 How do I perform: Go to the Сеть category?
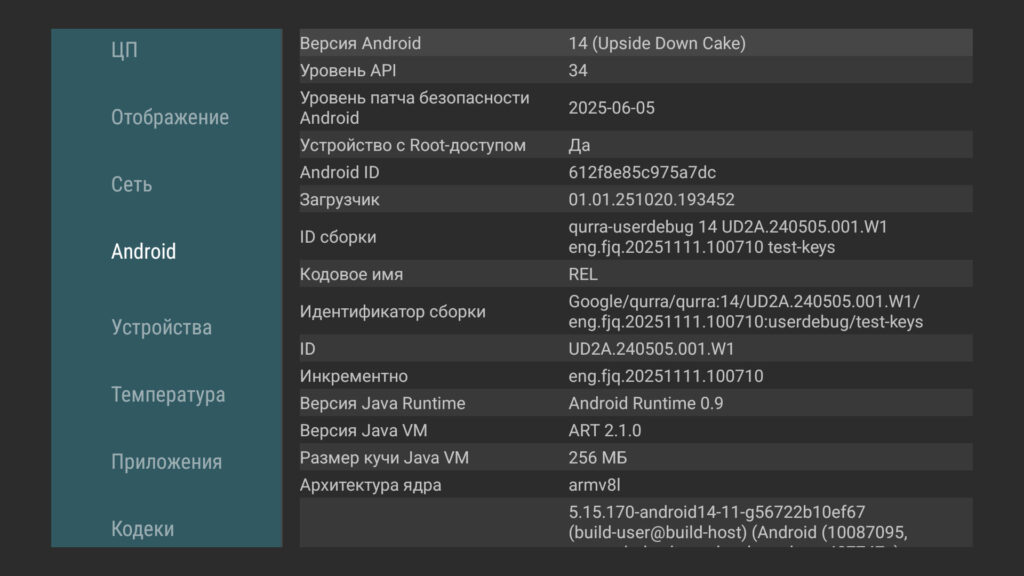point(131,185)
